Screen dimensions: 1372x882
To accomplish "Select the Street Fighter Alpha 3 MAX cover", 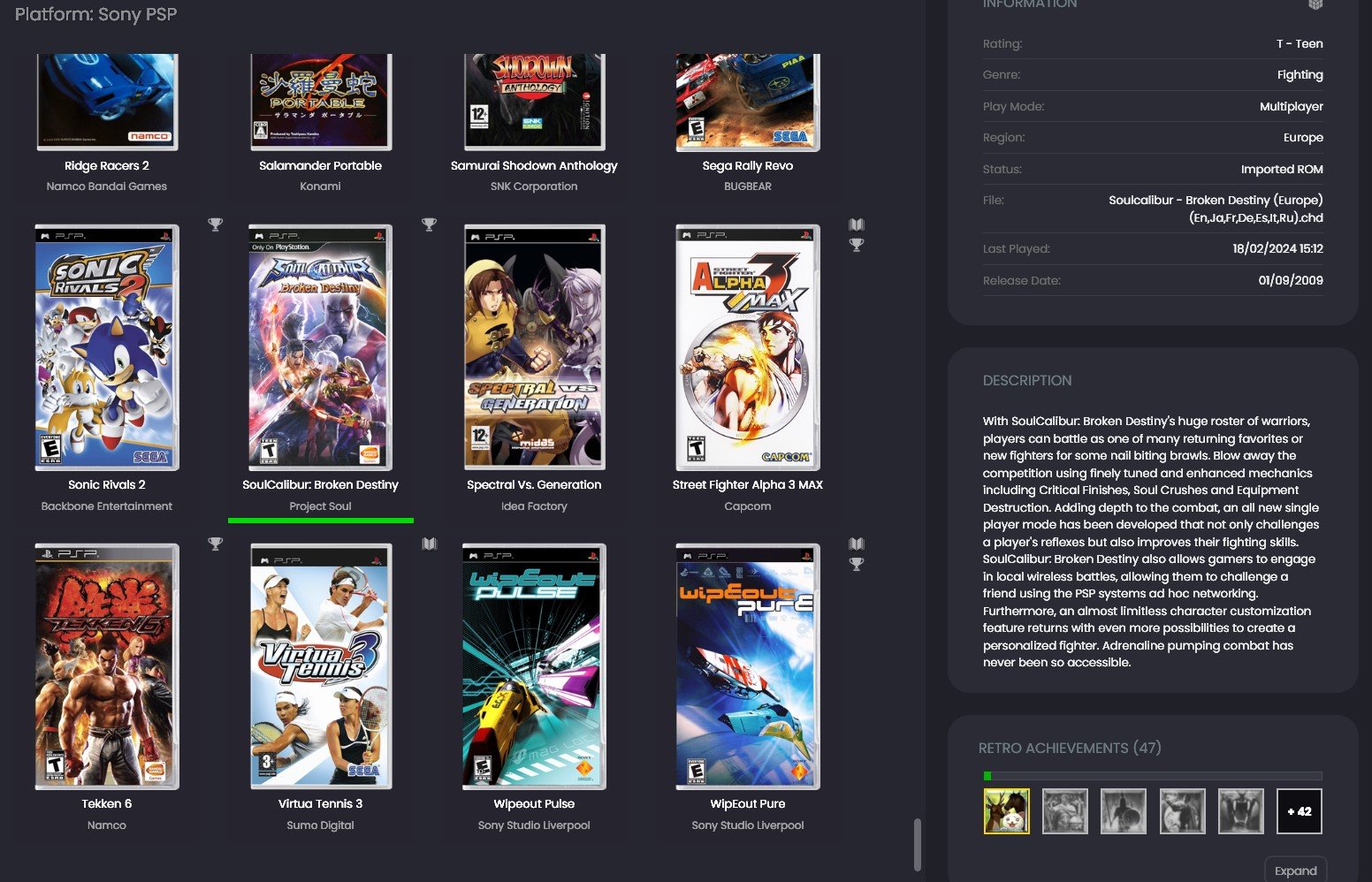I will click(x=748, y=347).
